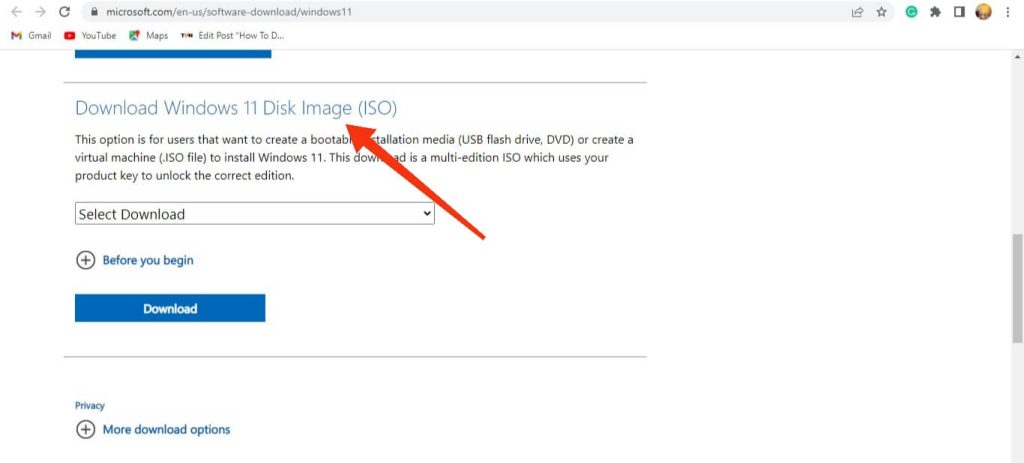Go forward to the next page
Image resolution: width=1024 pixels, height=463 pixels.
40,12
